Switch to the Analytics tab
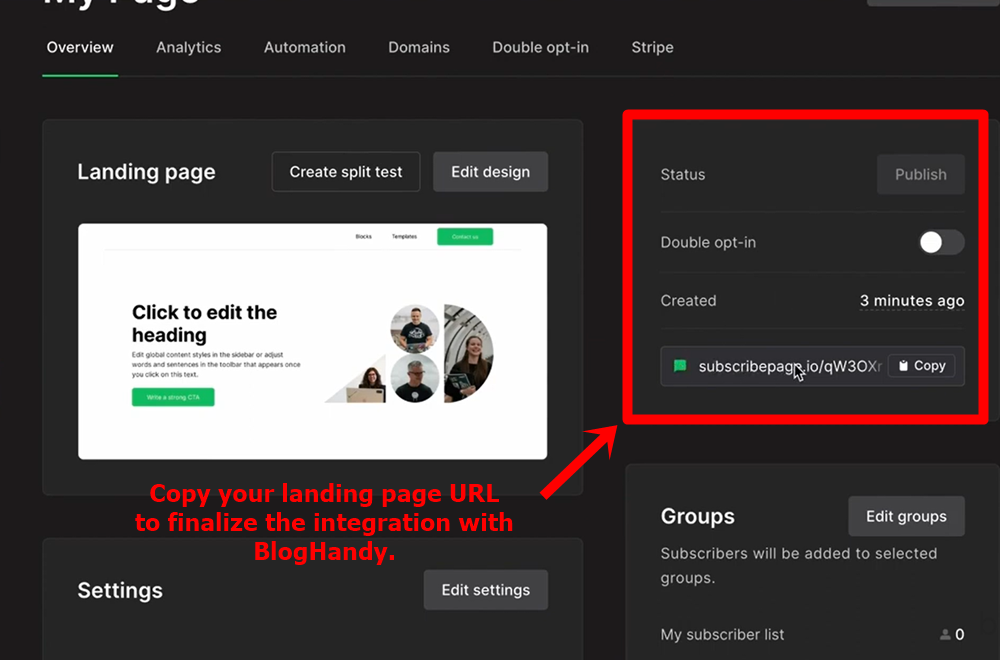 (188, 47)
